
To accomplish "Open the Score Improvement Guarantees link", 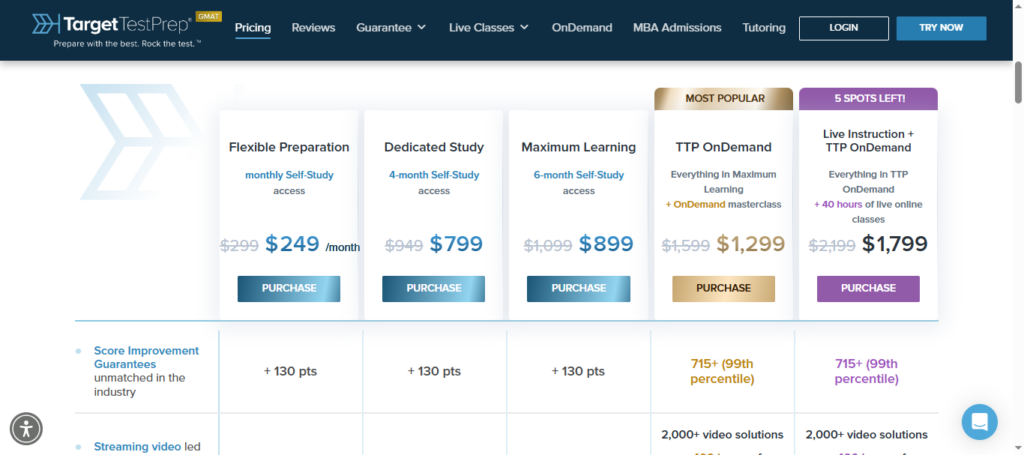I will click(146, 357).
